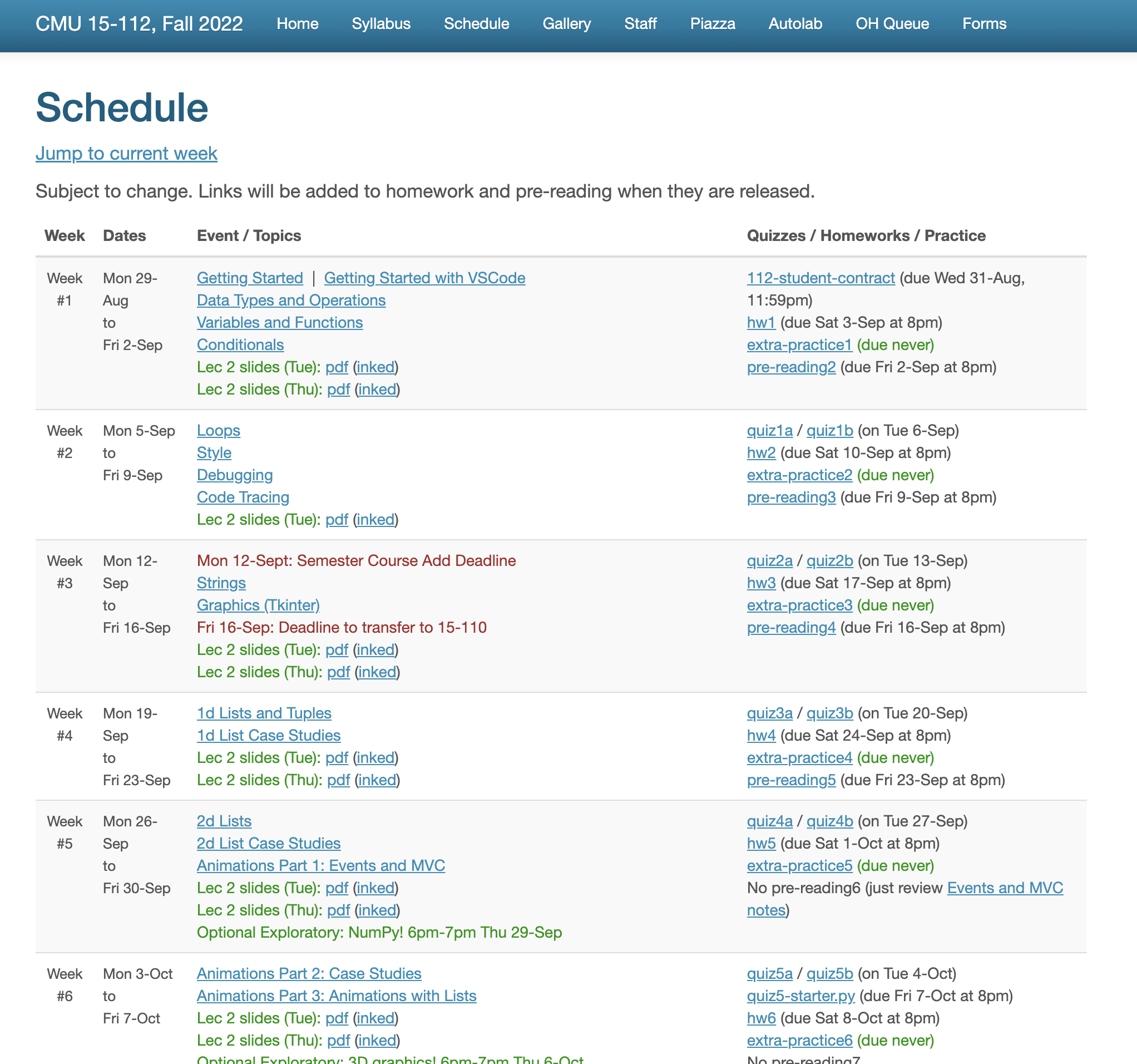This screenshot has width=1137, height=1064.
Task: Open Animations Part 1: Events and MVC
Action: (320, 865)
